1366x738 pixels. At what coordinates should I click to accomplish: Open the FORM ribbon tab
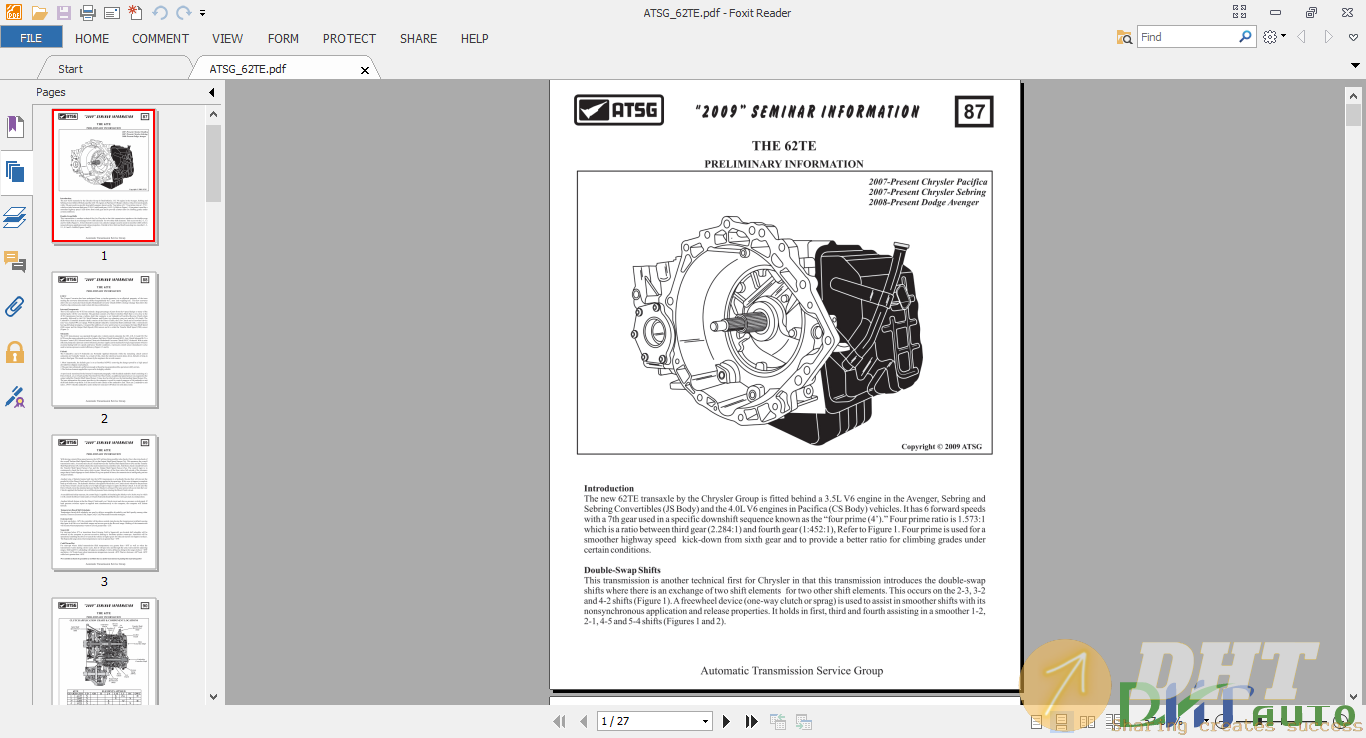pyautogui.click(x=283, y=38)
